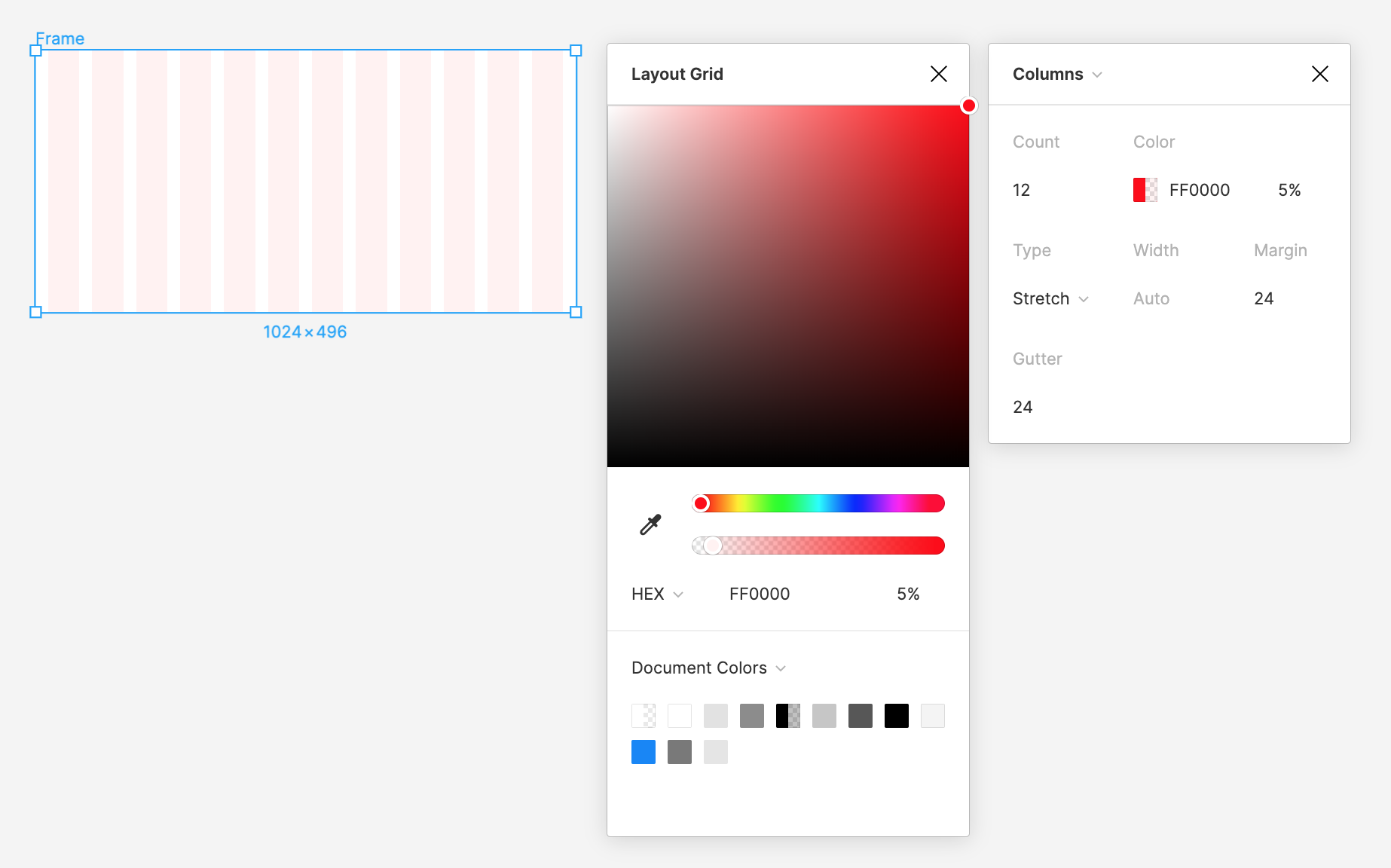Screen dimensions: 1391x868
Task: Click the frame's top-right resize handle
Action: [x=576, y=50]
